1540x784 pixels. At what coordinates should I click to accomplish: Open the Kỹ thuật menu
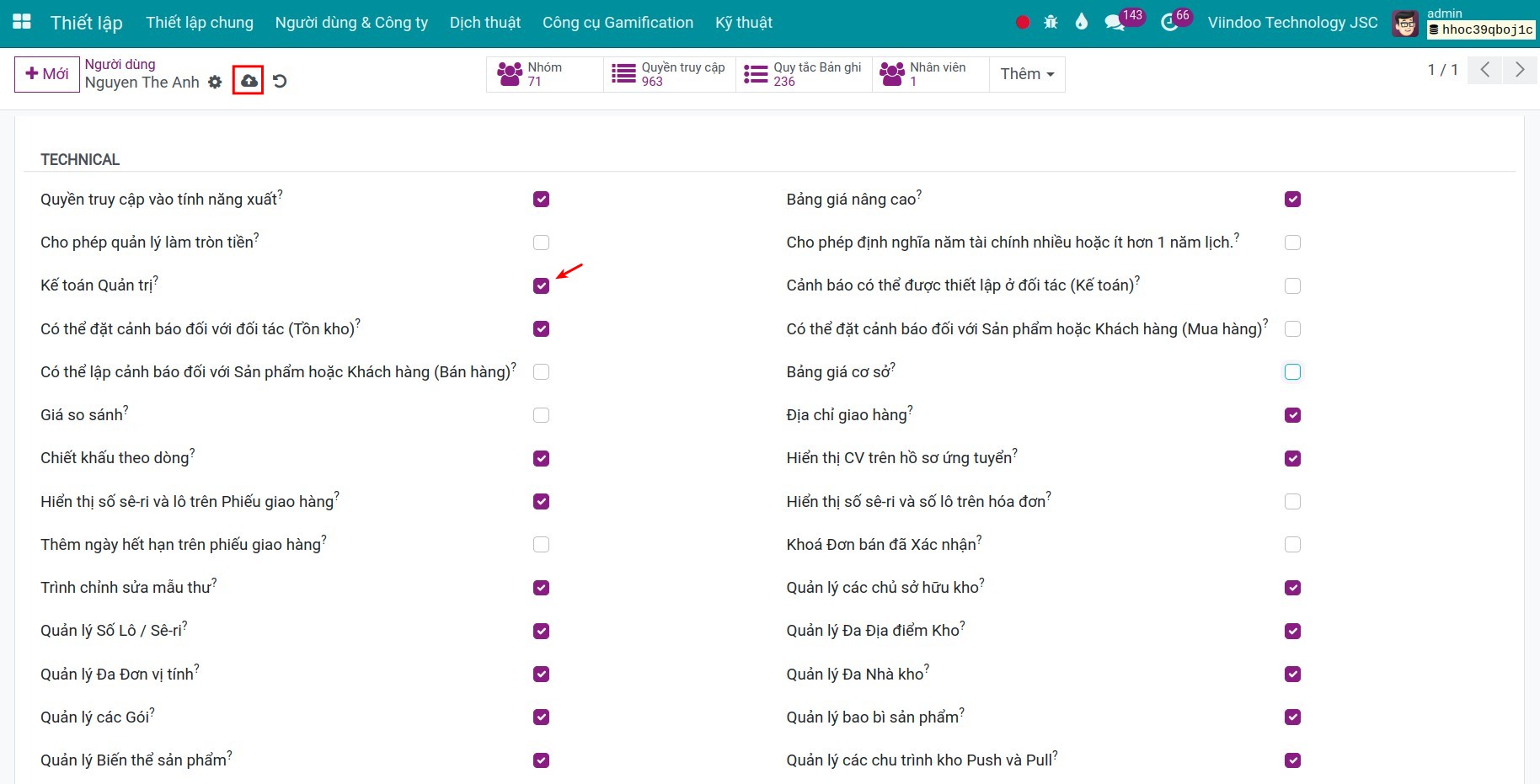click(744, 23)
